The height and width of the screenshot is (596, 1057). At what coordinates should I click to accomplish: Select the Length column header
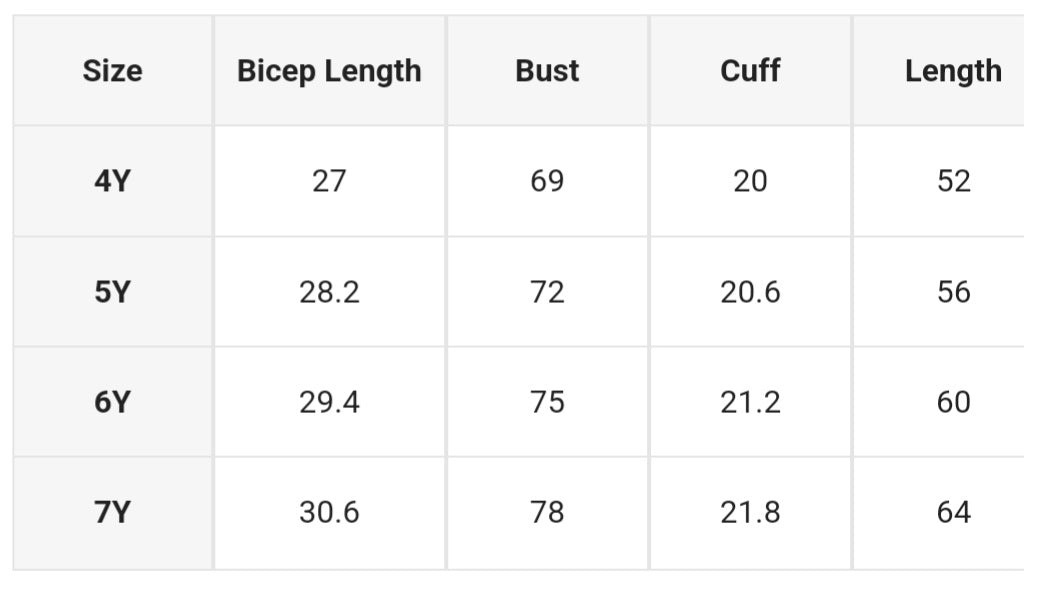click(953, 71)
